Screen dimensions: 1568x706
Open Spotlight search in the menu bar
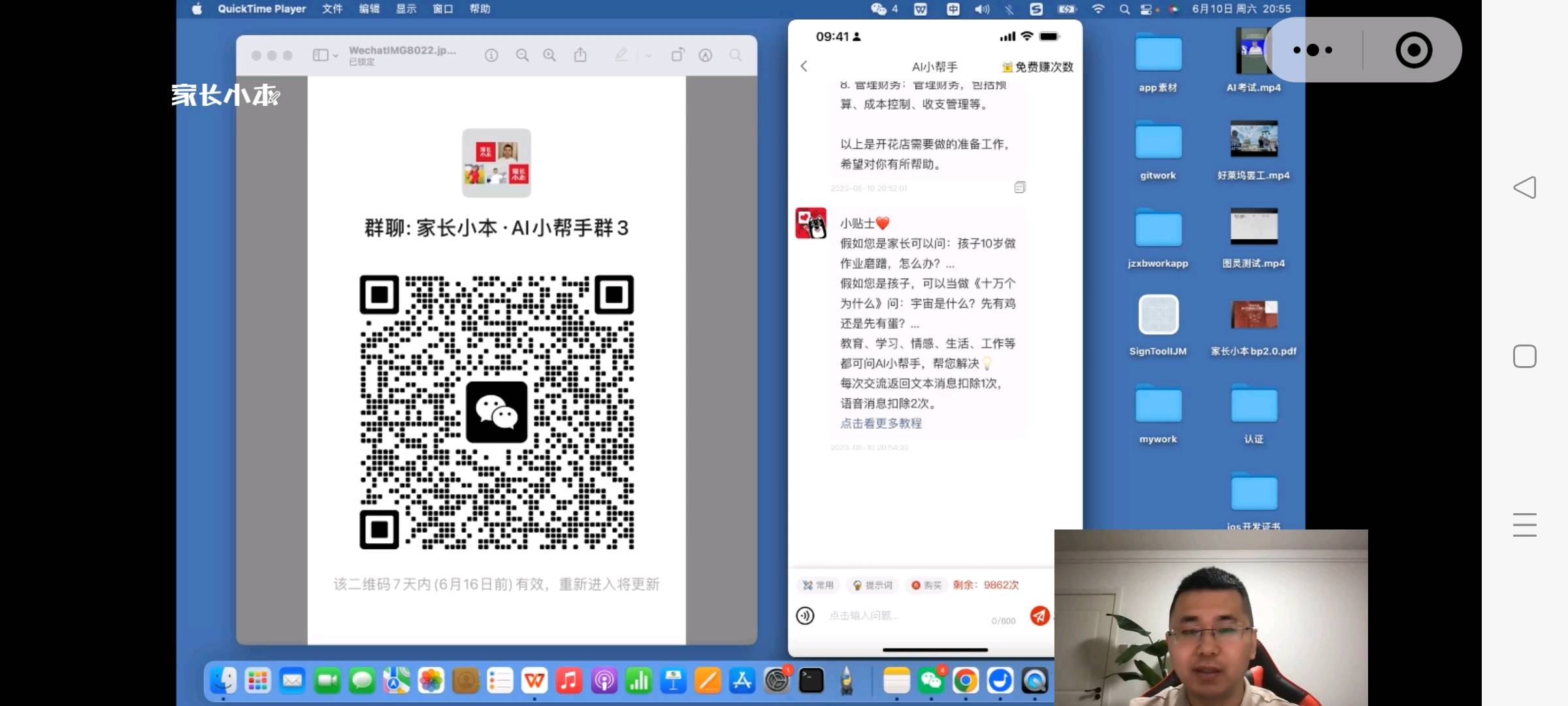1124,9
